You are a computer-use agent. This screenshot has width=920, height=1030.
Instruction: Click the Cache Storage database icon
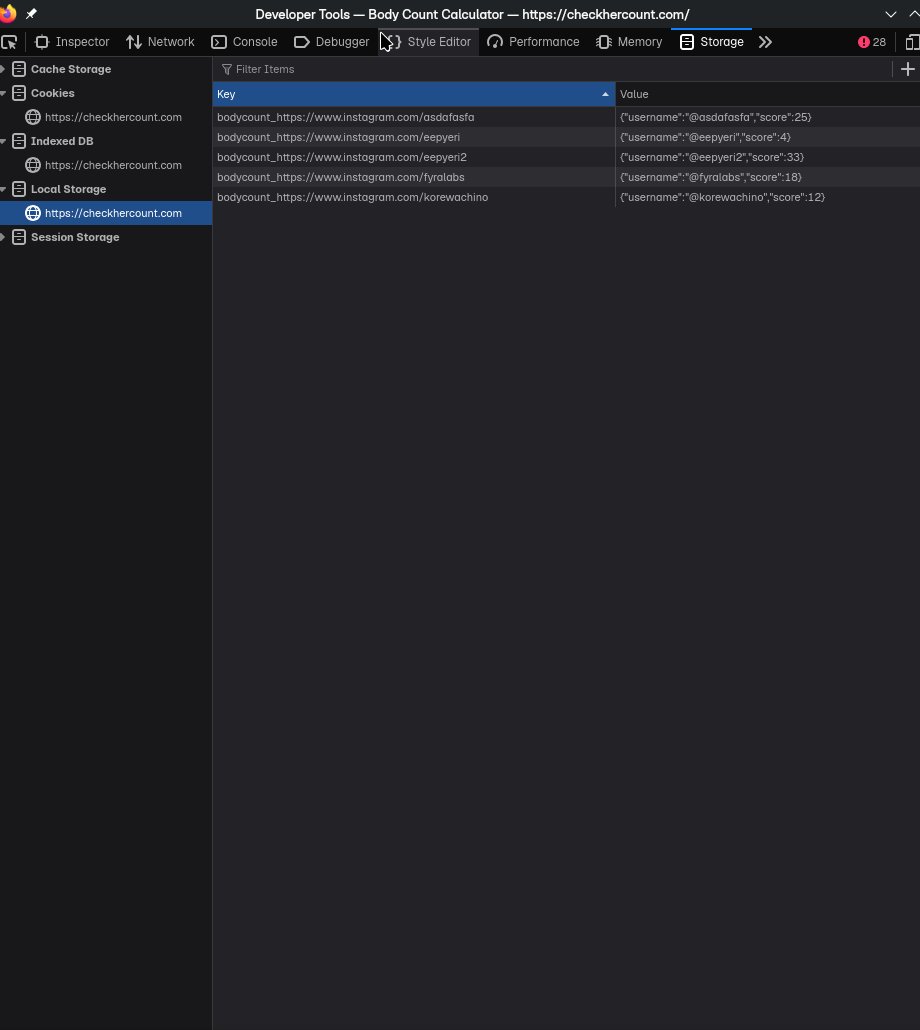coord(19,69)
